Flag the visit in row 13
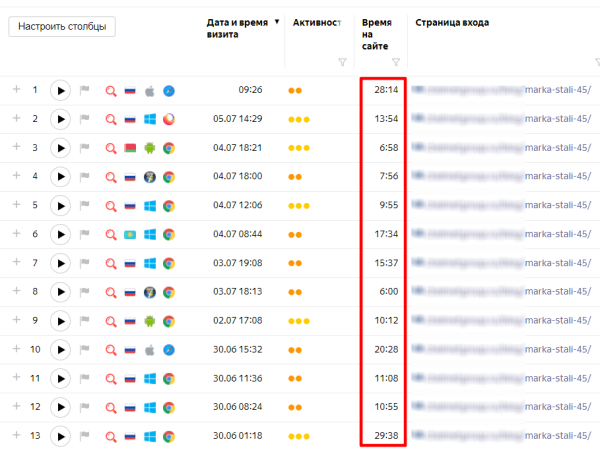 coord(85,435)
